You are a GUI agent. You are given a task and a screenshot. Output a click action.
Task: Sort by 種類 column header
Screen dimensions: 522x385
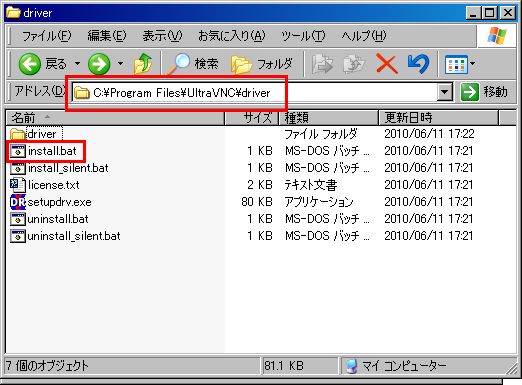click(329, 118)
